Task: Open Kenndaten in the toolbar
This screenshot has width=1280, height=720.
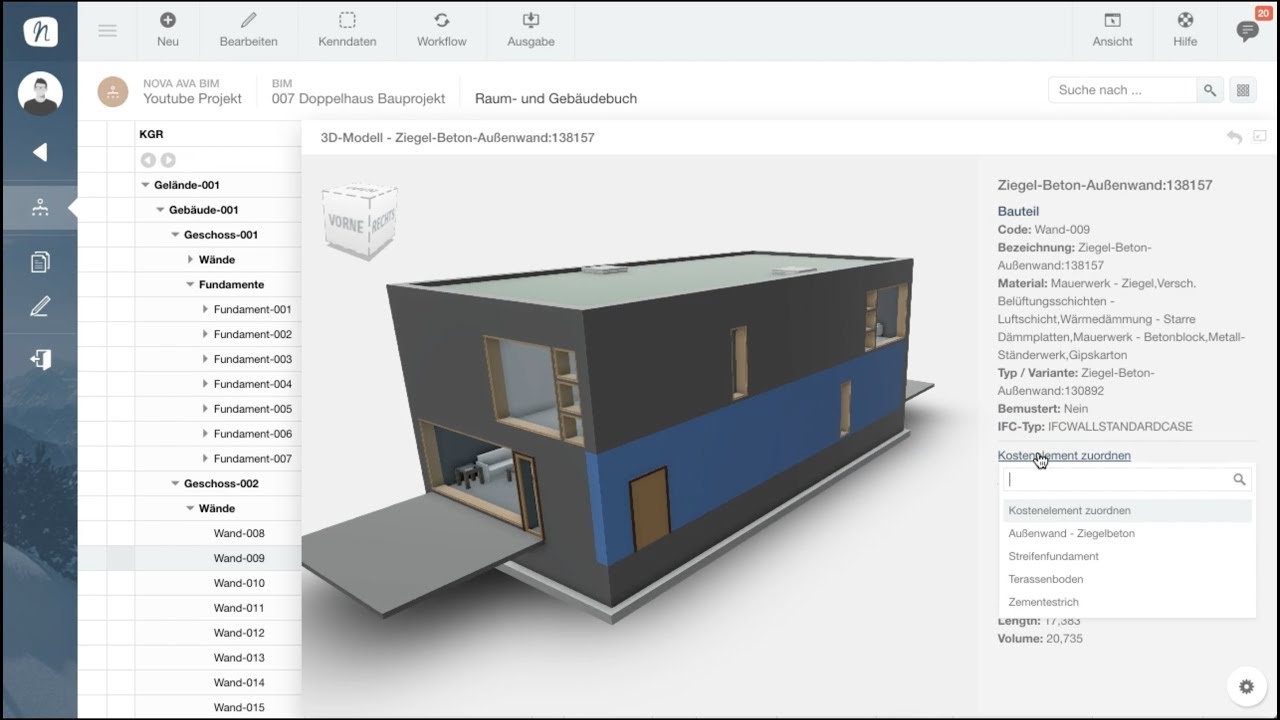Action: point(347,30)
